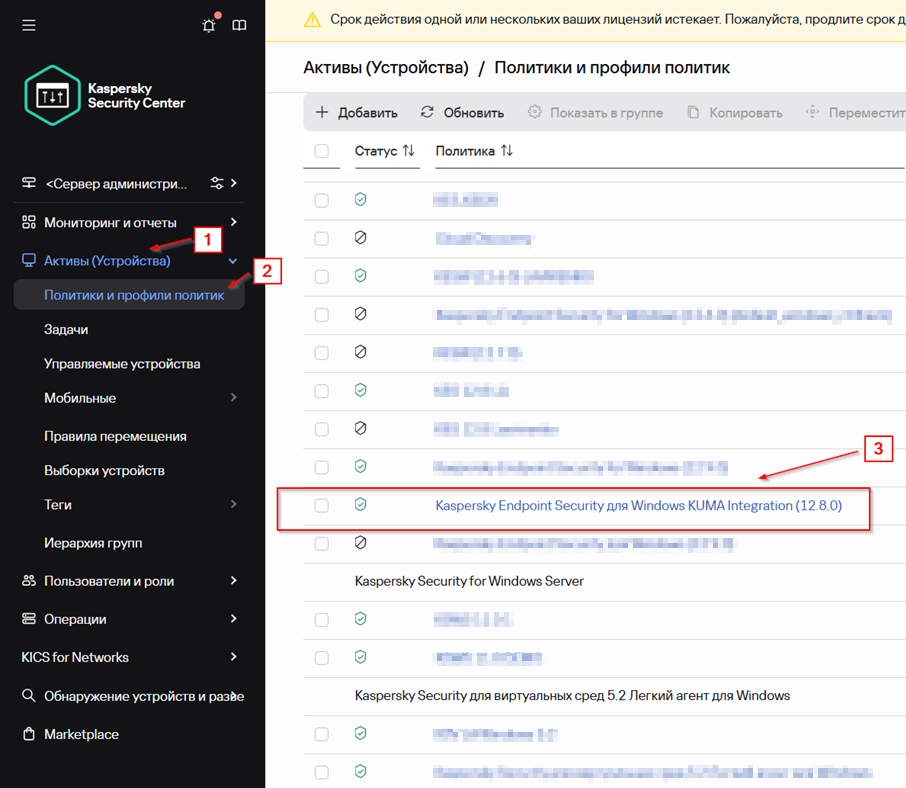Expand the Теги submenu
Screen dimensions: 906x788
(x=233, y=505)
